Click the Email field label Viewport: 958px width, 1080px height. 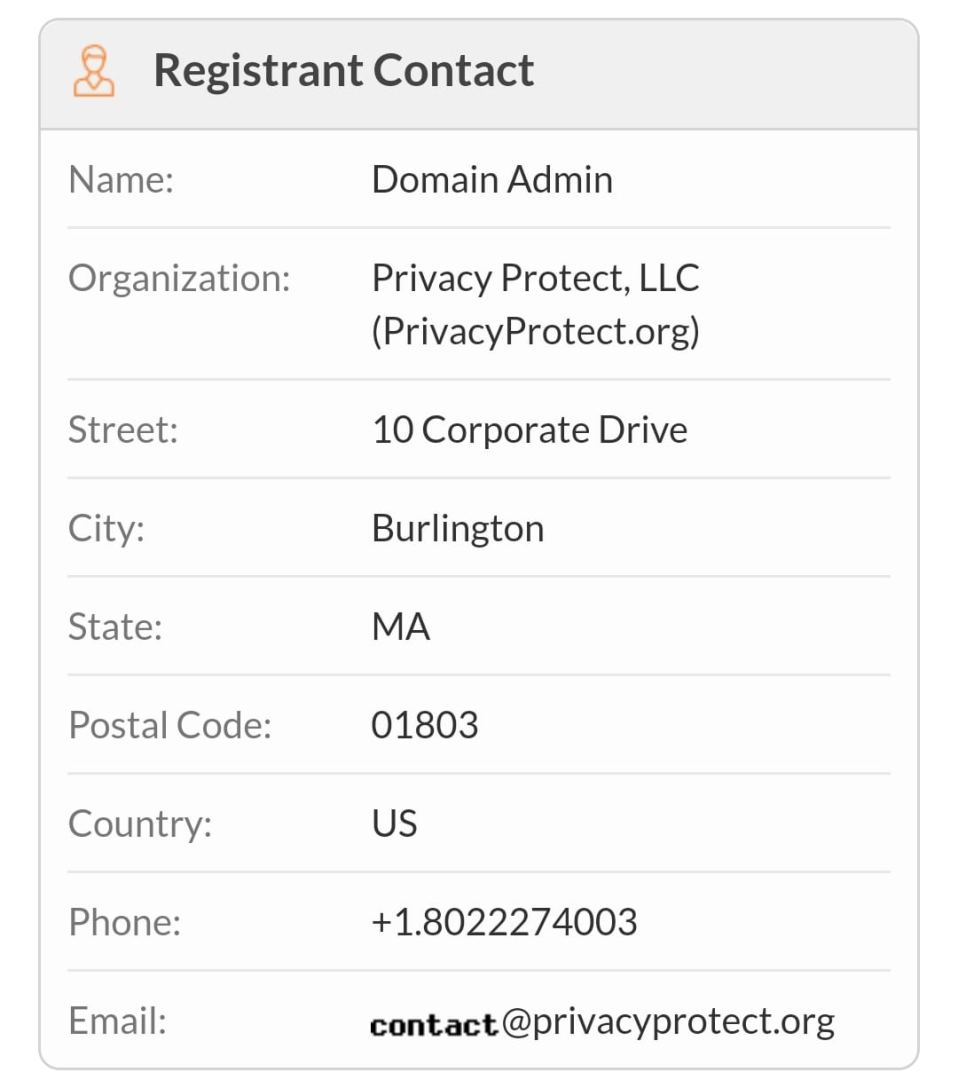(x=117, y=1021)
